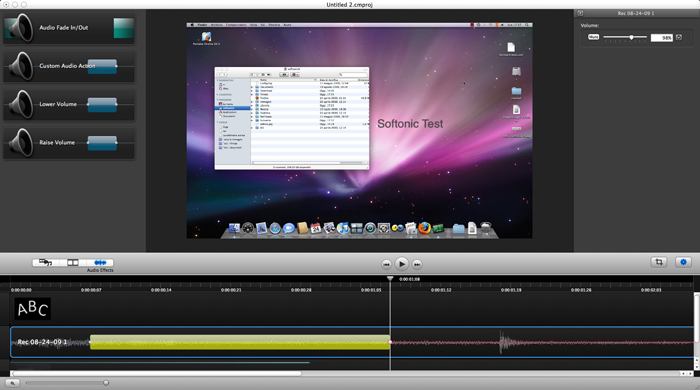700x390 pixels.
Task: Click the Untitled 2.cmproj window title
Action: [350, 4]
